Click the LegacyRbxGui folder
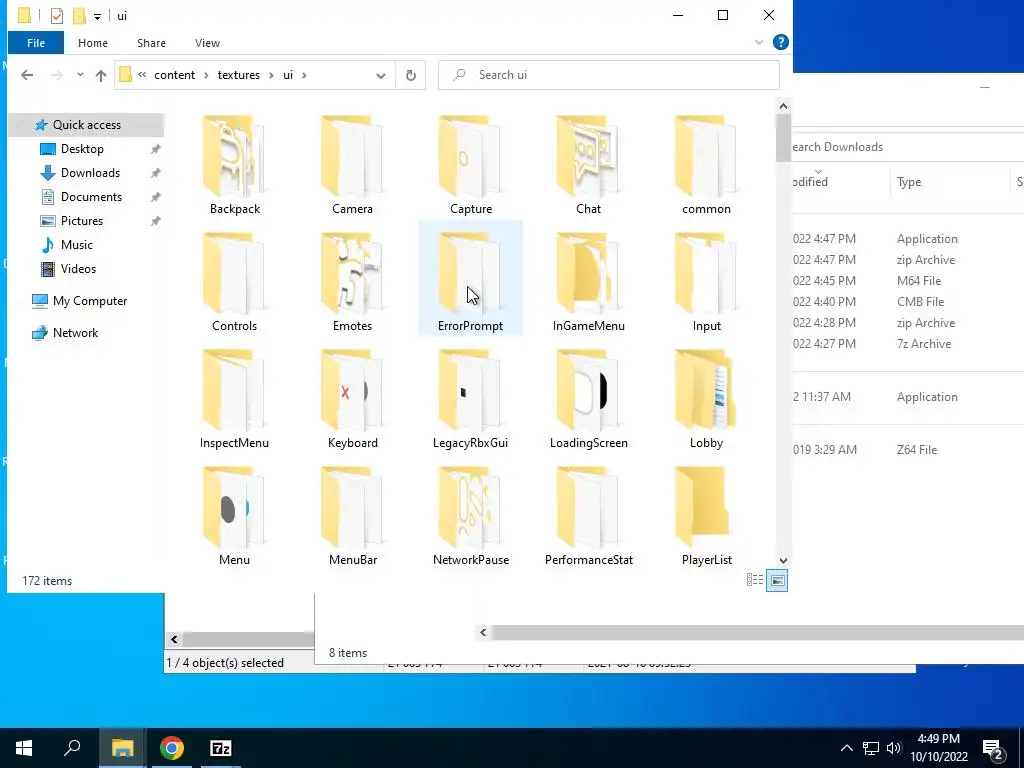The image size is (1024, 768). pyautogui.click(x=470, y=400)
